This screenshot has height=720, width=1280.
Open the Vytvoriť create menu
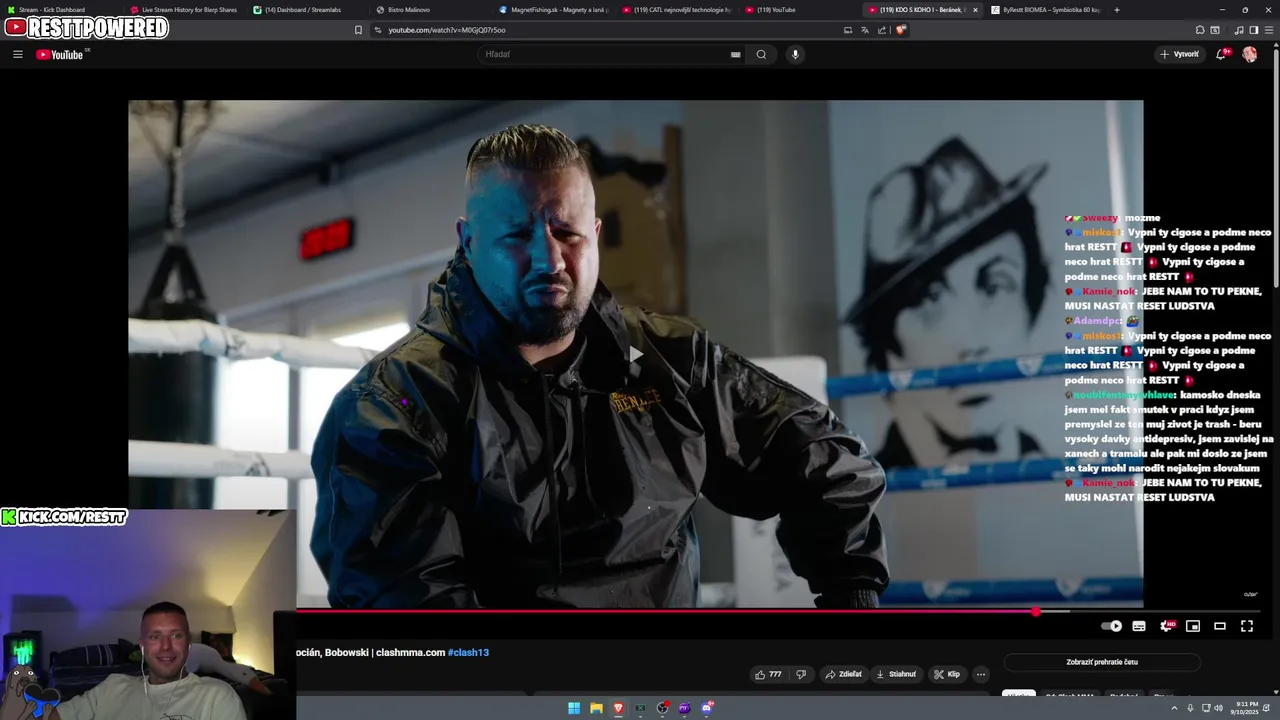(1179, 54)
